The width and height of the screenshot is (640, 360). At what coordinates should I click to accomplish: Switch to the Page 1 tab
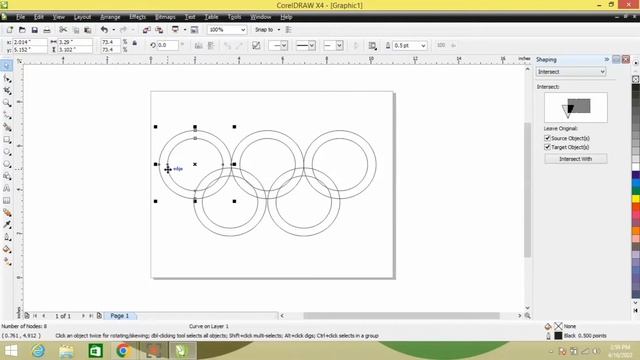tap(120, 316)
